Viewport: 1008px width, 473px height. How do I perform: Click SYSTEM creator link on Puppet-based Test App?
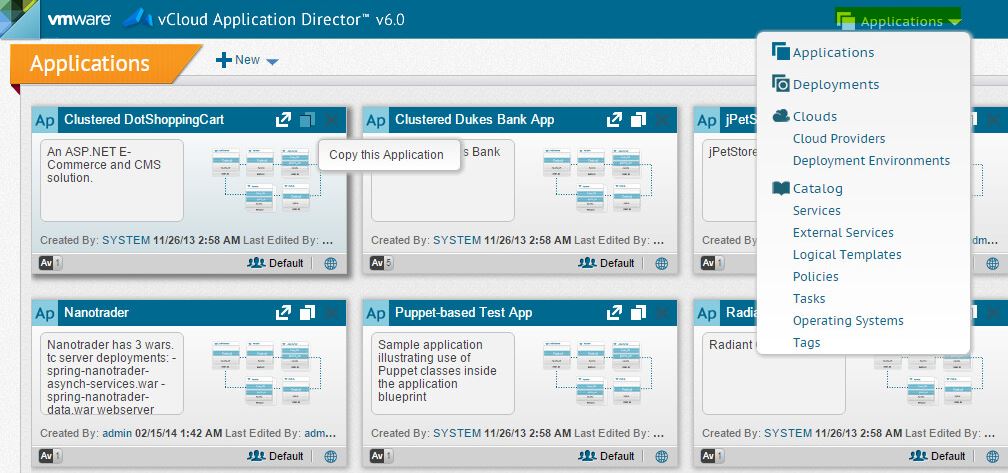click(457, 433)
